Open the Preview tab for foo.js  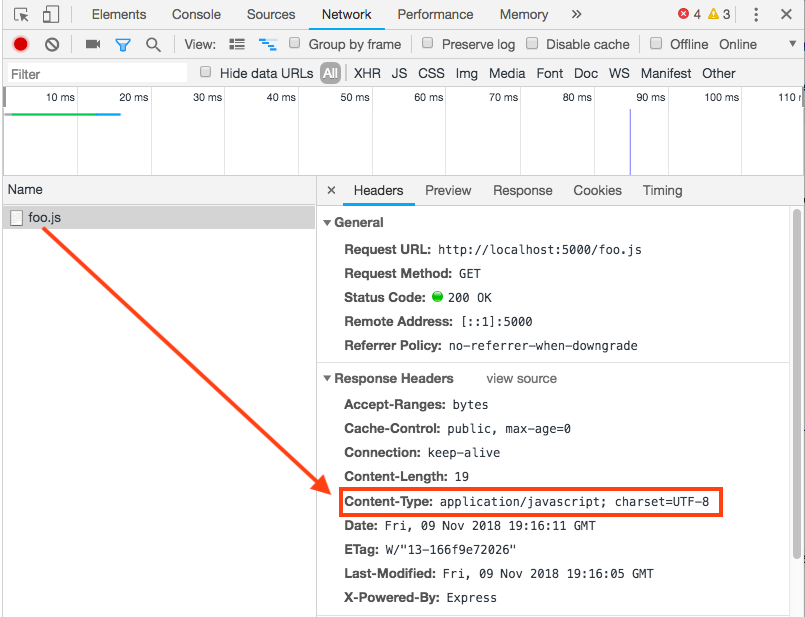pos(447,190)
